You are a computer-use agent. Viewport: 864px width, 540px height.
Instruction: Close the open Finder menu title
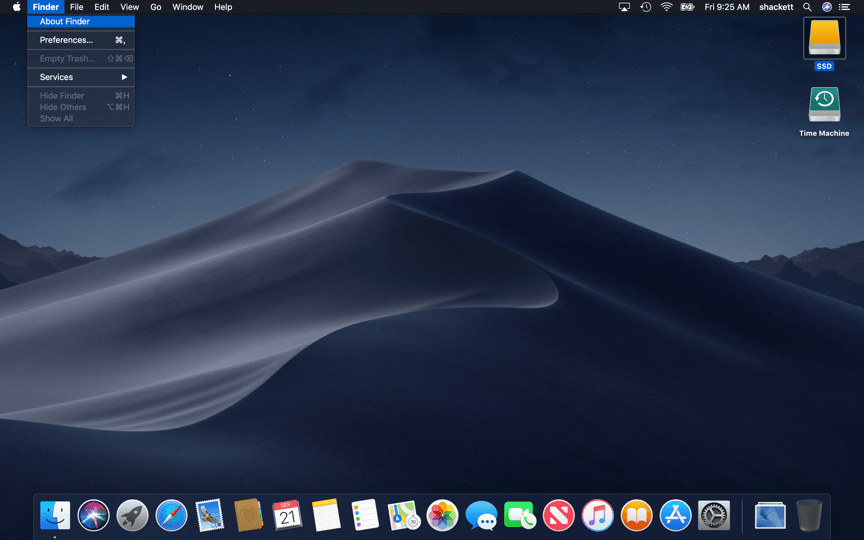[x=46, y=7]
